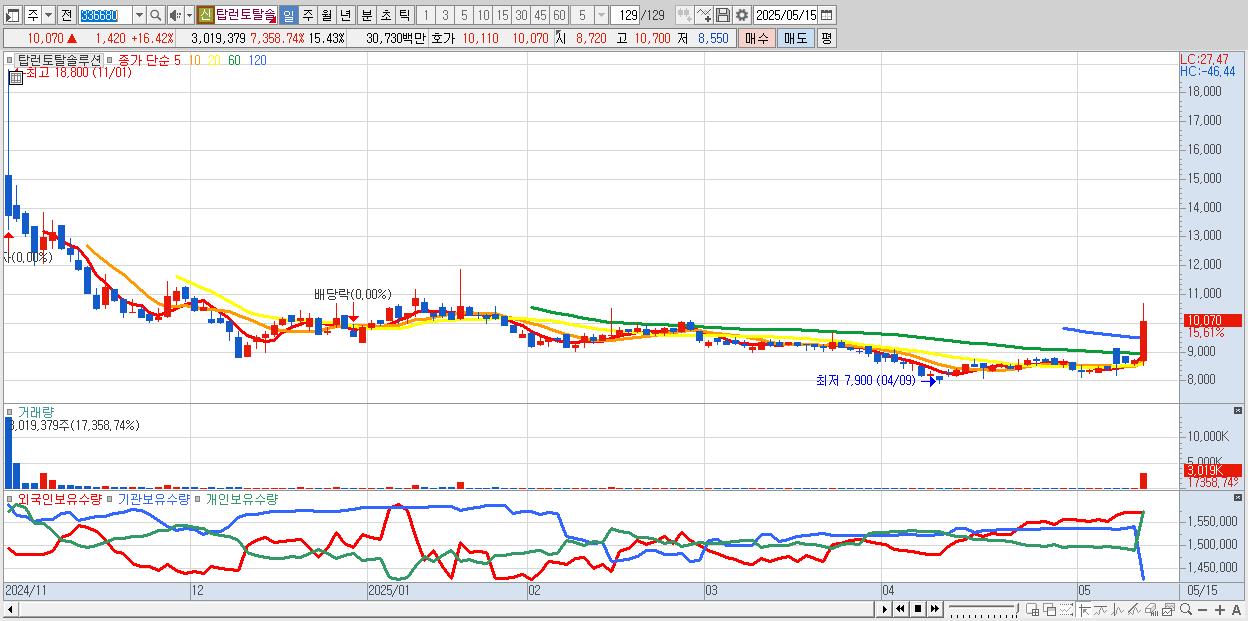
Task: Click the magnifier zoom icon in bottom bar
Action: (x=1186, y=609)
